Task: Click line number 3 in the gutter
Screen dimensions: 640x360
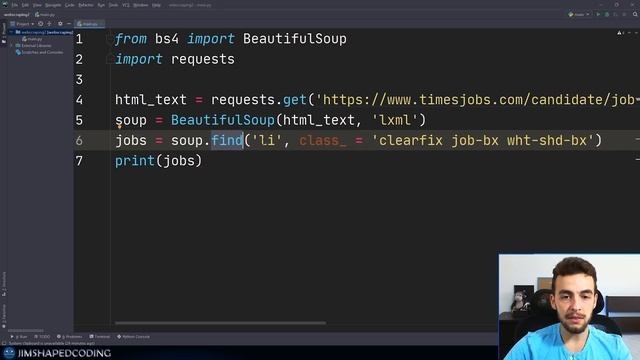Action: [x=79, y=80]
